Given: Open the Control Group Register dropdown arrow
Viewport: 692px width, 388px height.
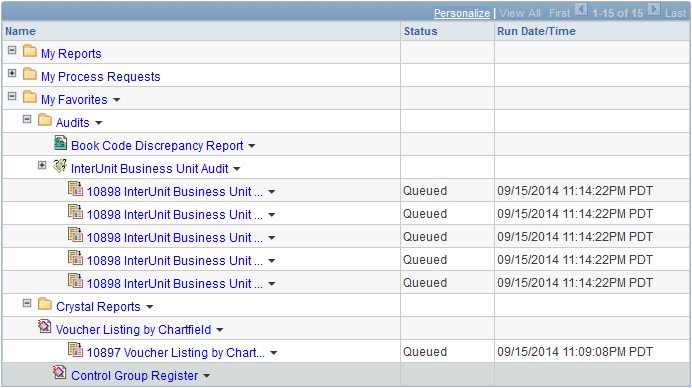Looking at the screenshot, I should point(207,376).
